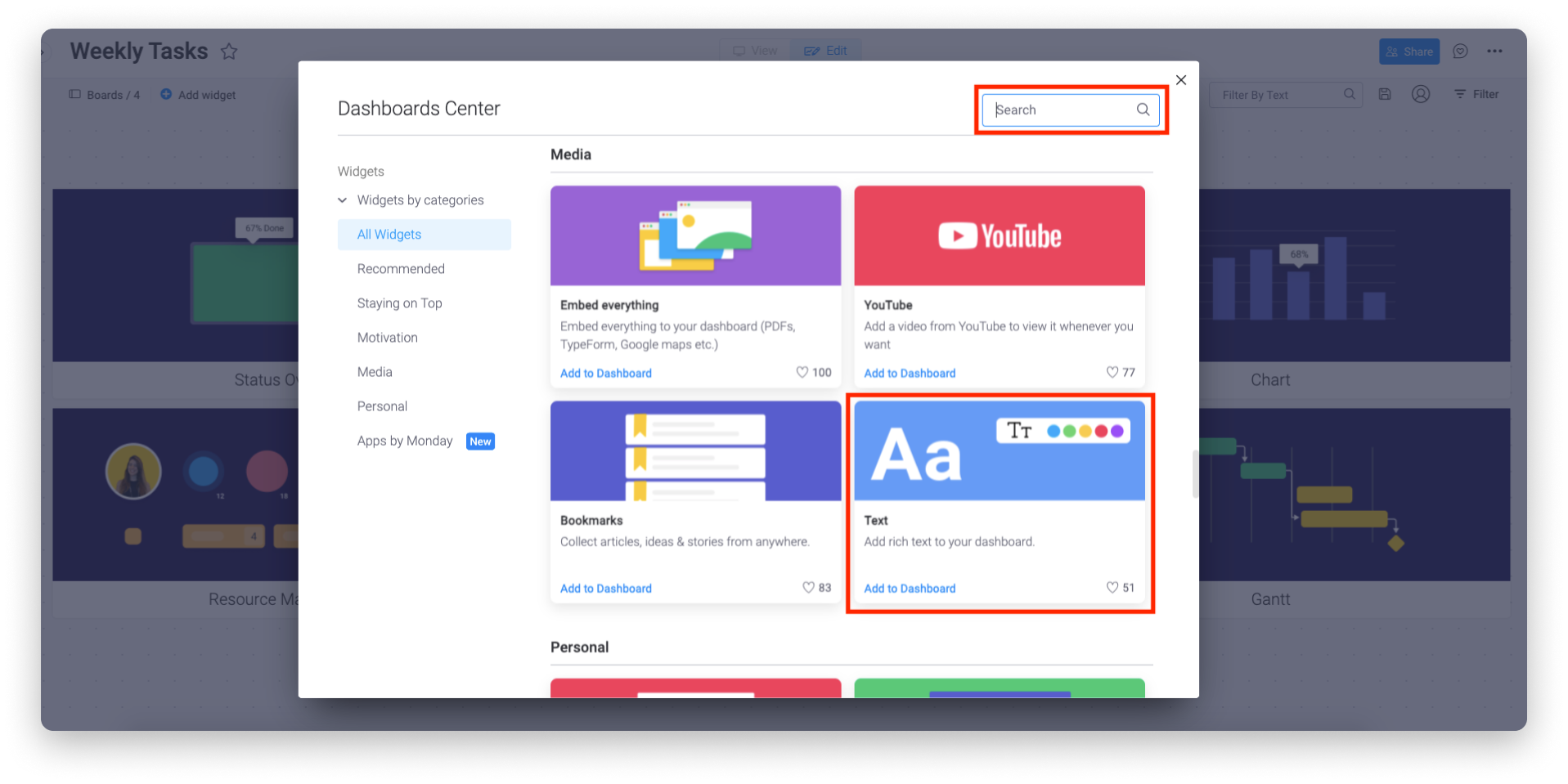Image resolution: width=1568 pixels, height=784 pixels.
Task: Click the Boards icon next to Boards / 4
Action: click(74, 94)
